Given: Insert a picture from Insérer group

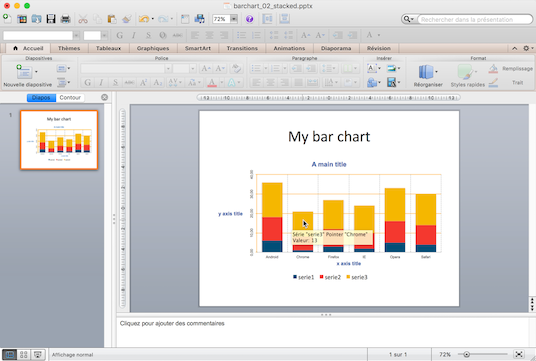Looking at the screenshot, I should coord(391,69).
